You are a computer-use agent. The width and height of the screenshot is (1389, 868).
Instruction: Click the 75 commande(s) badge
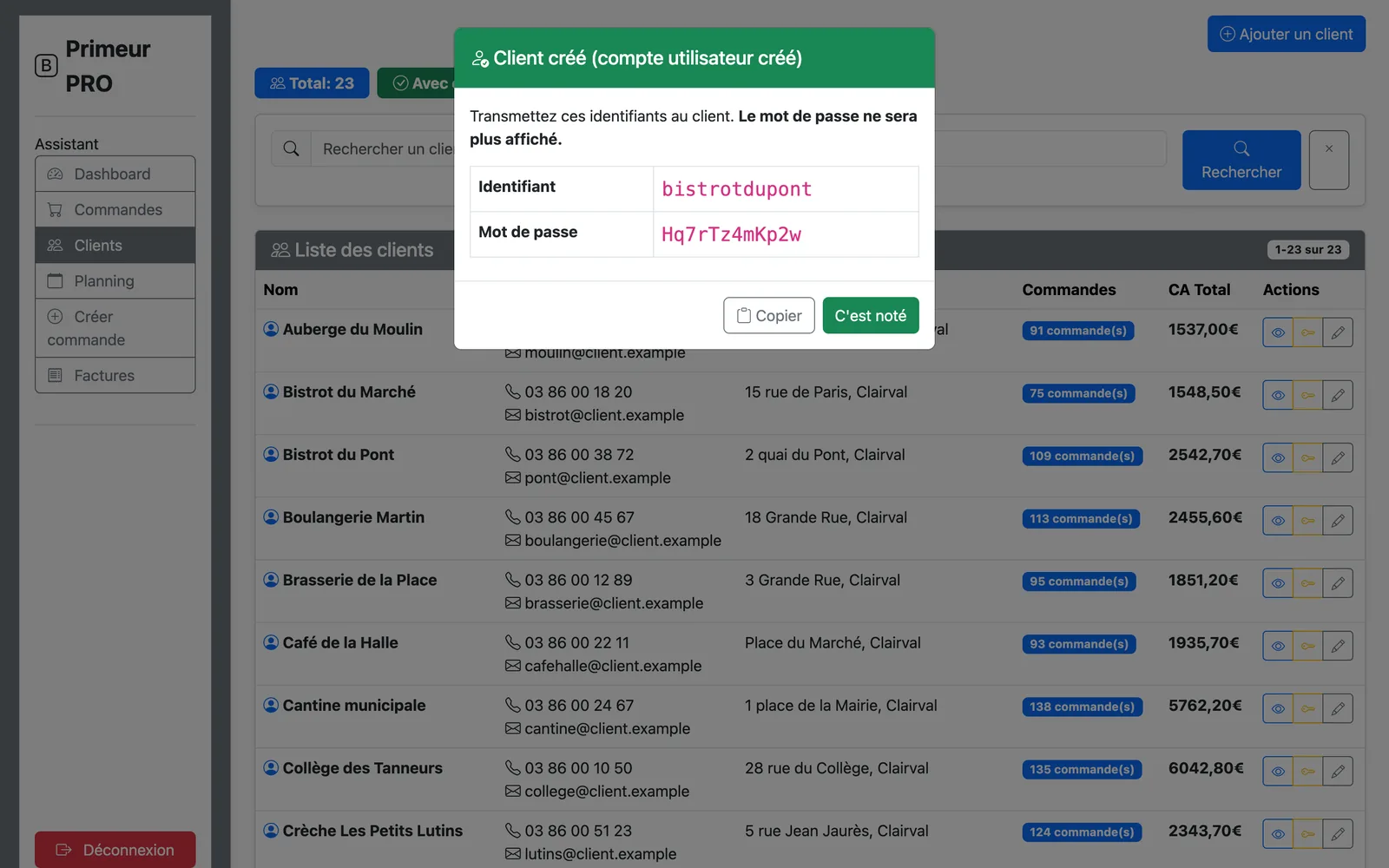click(x=1078, y=393)
